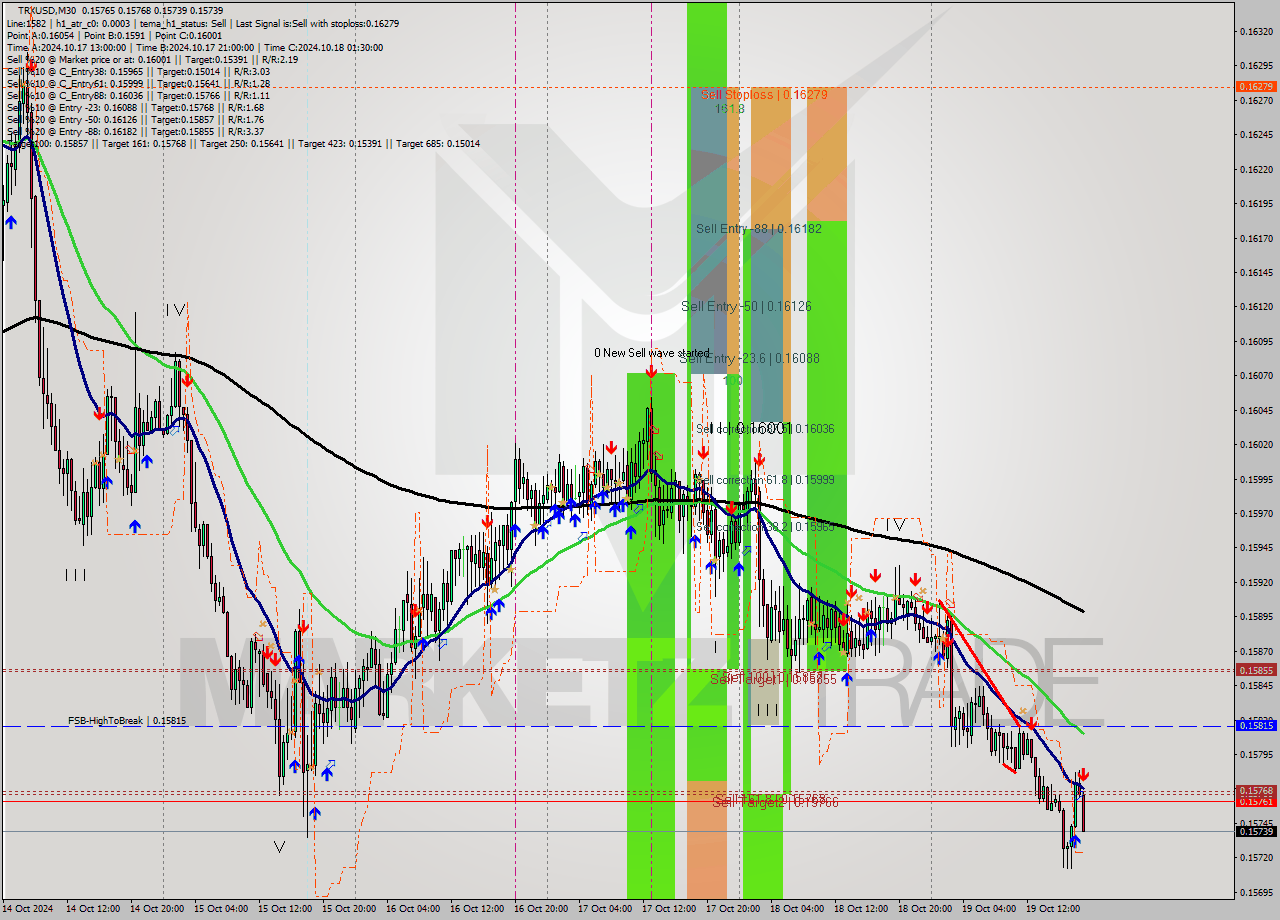This screenshot has width=1280, height=920.
Task: Click the 0.16320 price scale value
Action: (1256, 31)
